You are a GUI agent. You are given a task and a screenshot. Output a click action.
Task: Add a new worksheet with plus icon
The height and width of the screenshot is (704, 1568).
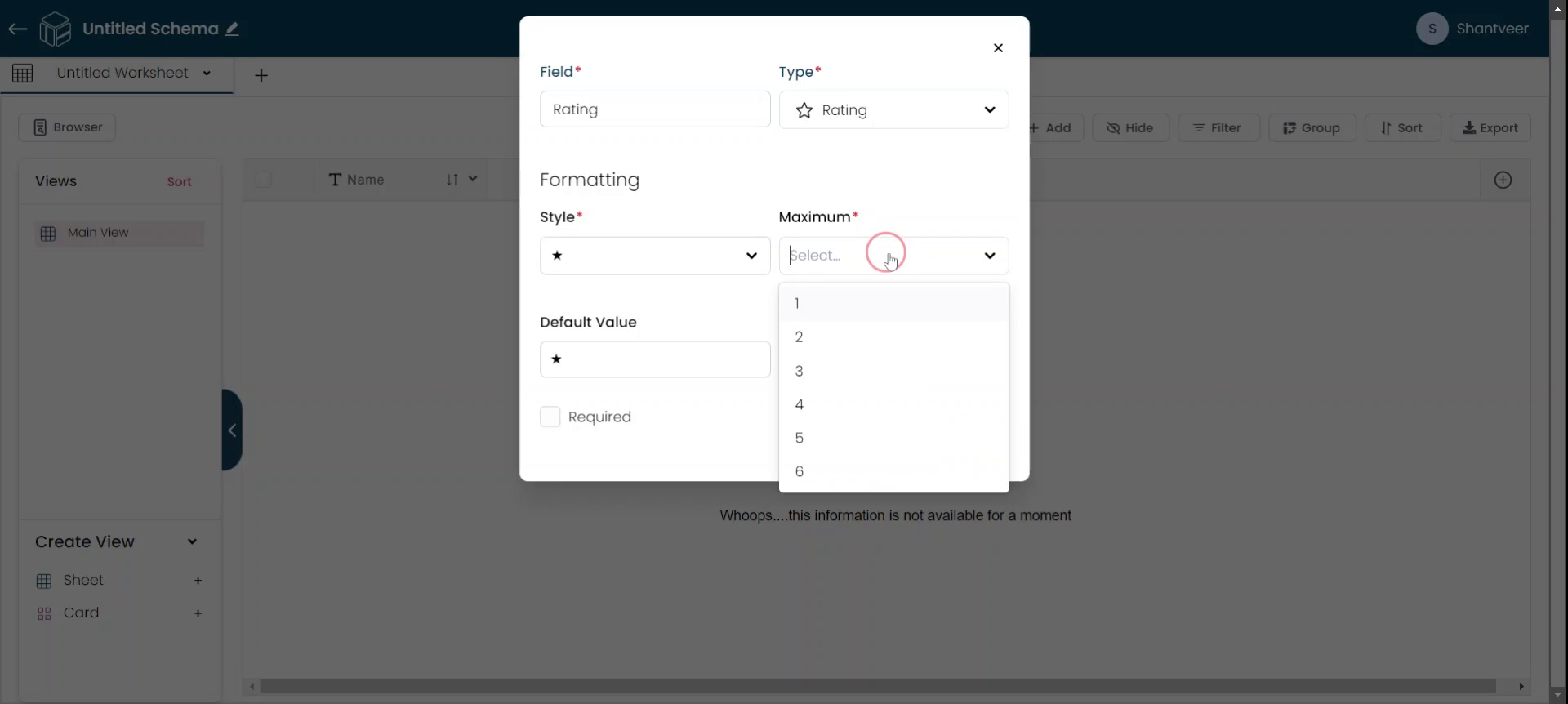[x=261, y=76]
